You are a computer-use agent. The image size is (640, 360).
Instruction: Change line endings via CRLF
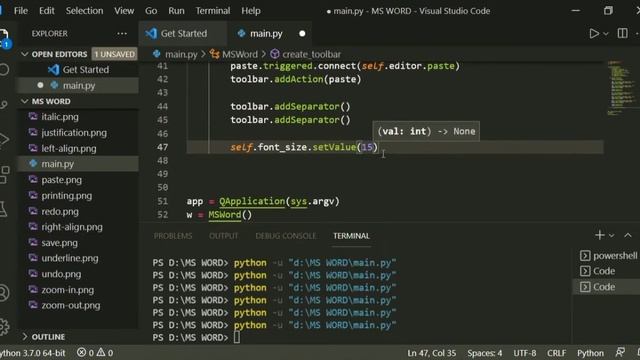[556, 353]
